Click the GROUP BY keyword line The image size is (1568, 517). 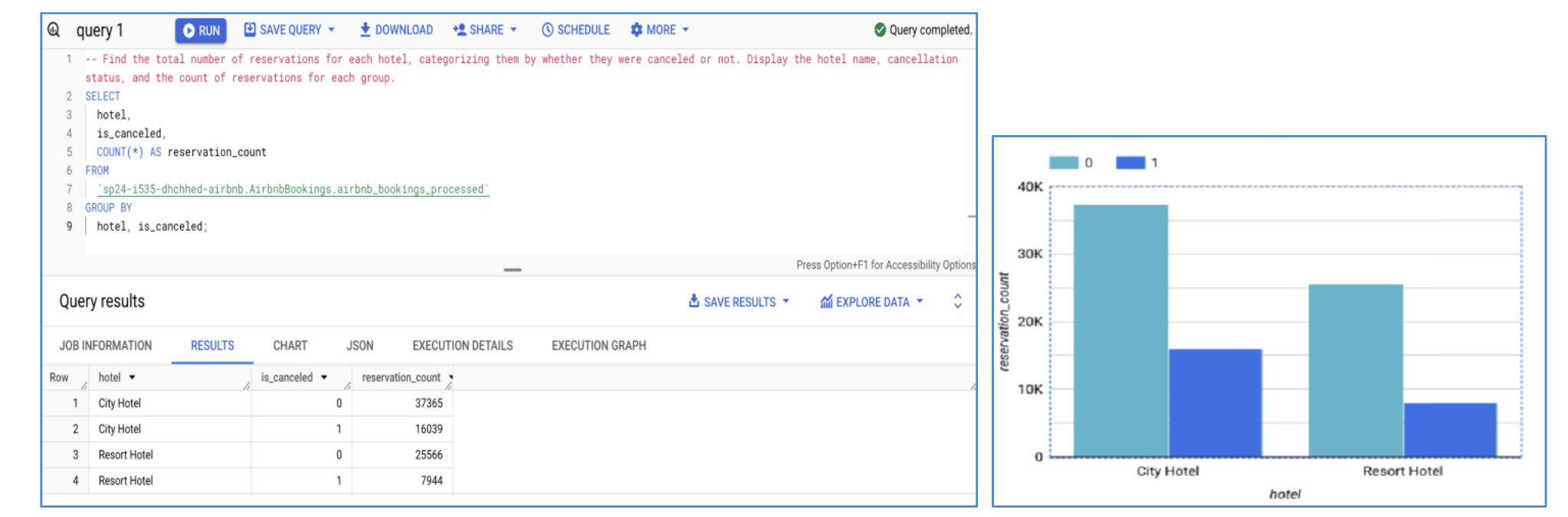(x=109, y=208)
